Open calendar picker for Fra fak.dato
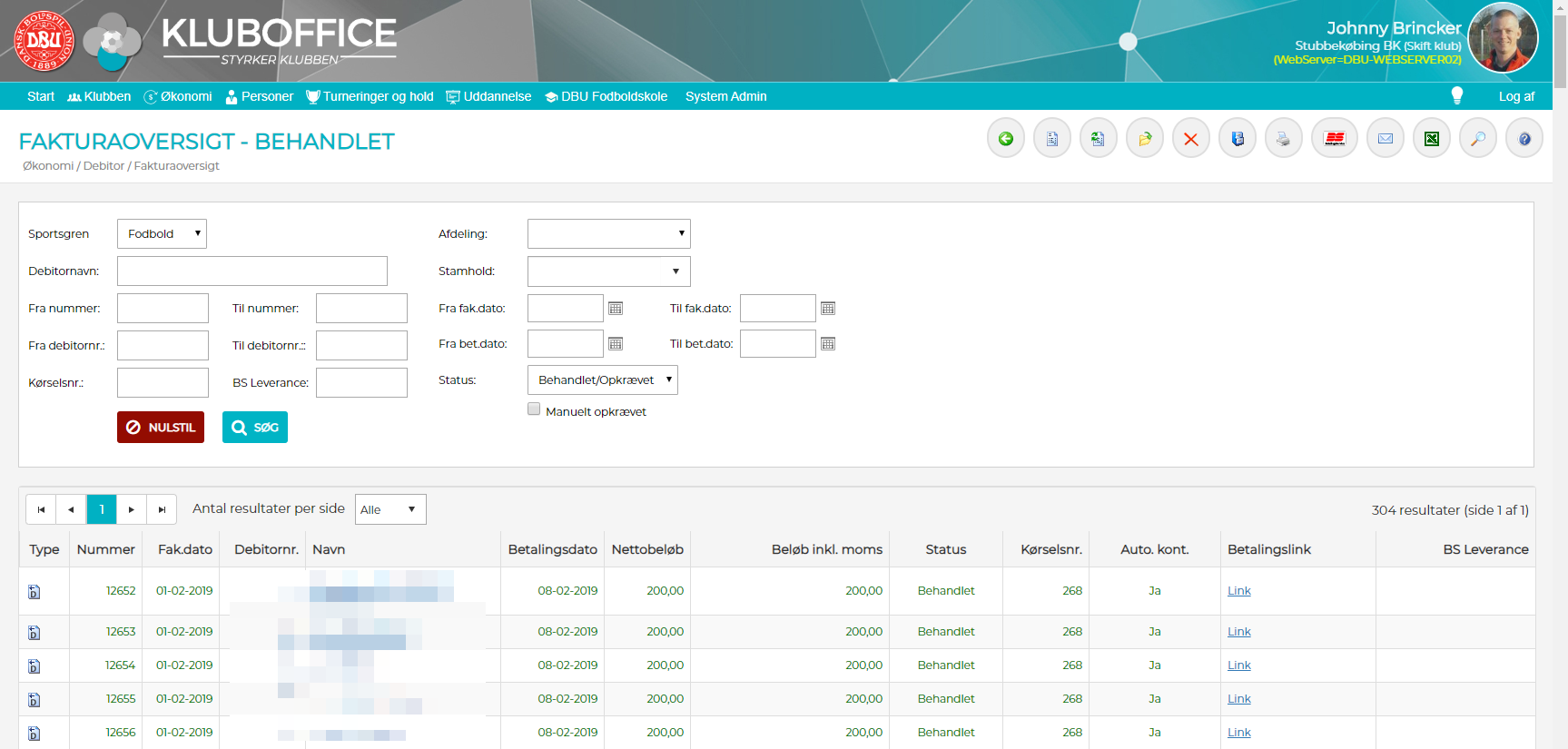The width and height of the screenshot is (1568, 749). coord(616,309)
